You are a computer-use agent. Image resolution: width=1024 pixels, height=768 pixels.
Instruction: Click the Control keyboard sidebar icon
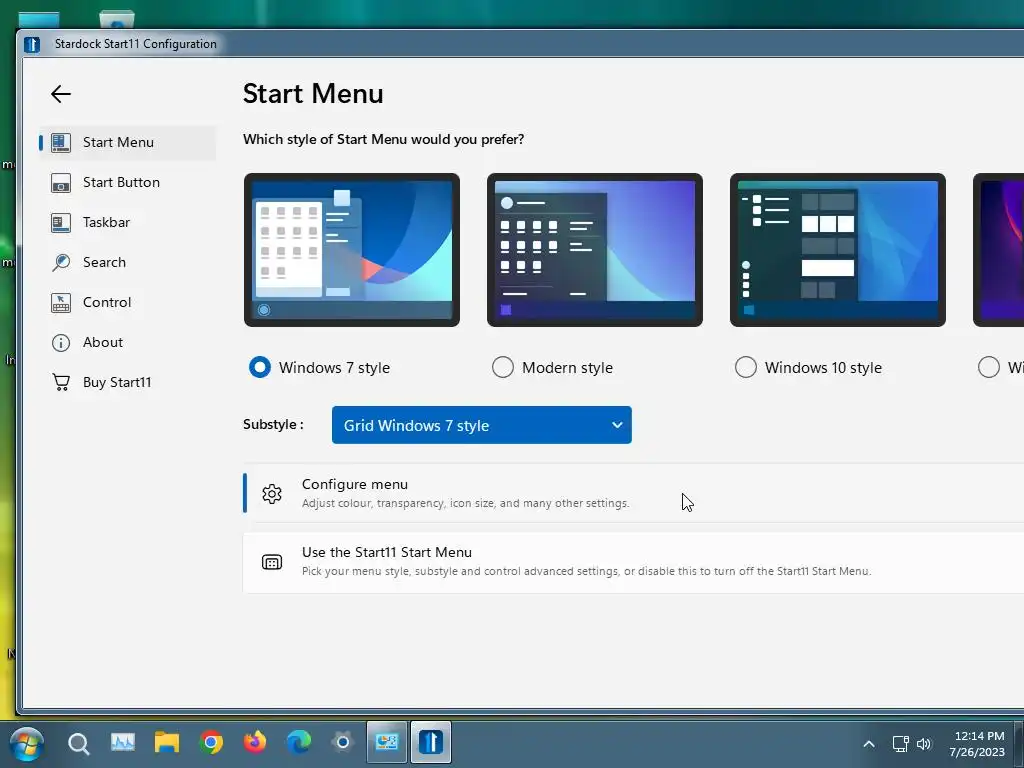click(x=61, y=302)
